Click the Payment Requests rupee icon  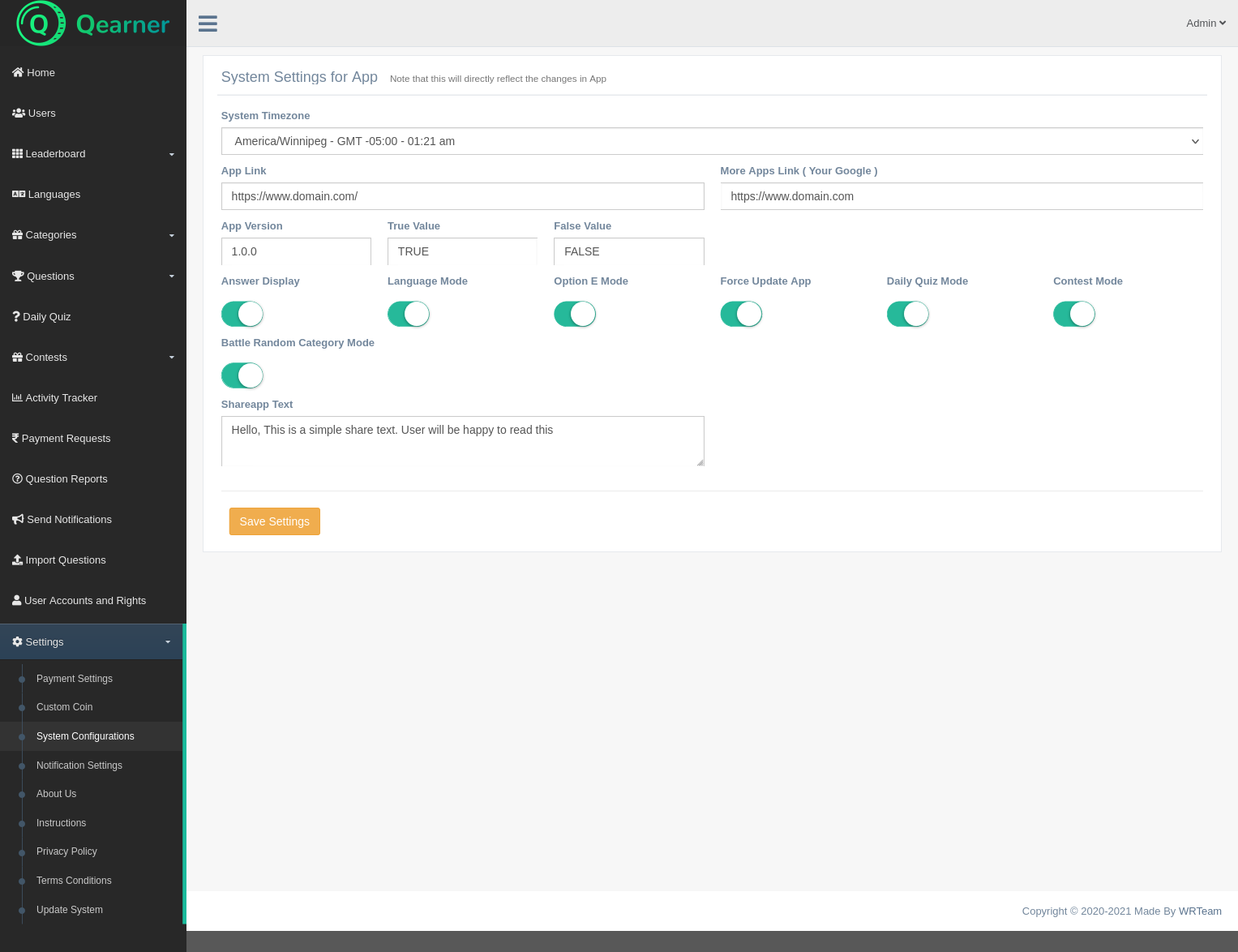[x=15, y=438]
